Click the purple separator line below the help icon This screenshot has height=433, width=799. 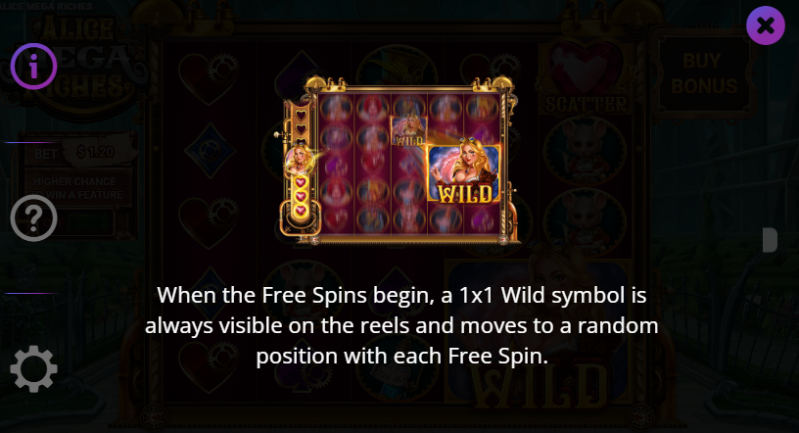tap(33, 294)
